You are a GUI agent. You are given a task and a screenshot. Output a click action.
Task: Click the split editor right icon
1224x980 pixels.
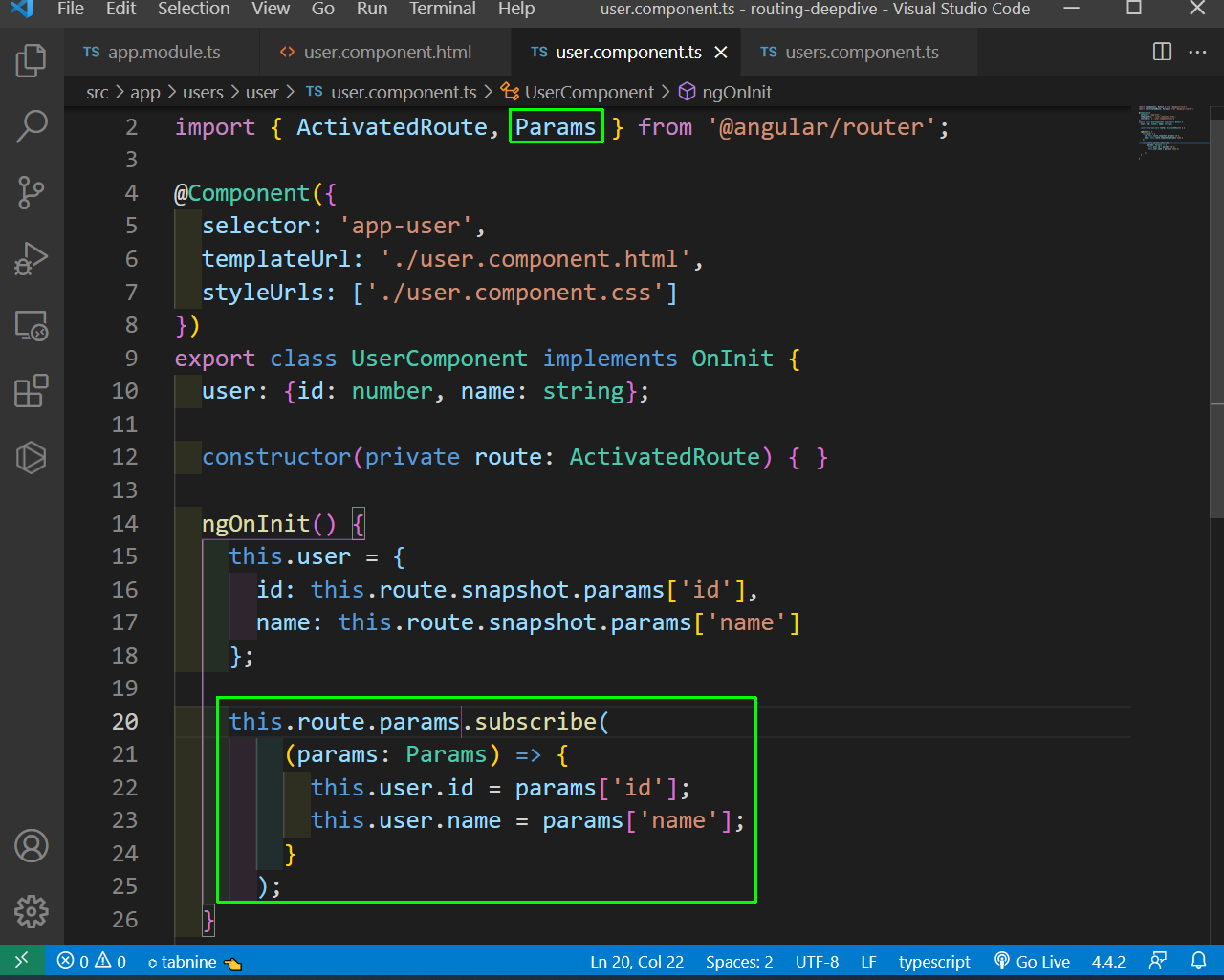point(1162,52)
